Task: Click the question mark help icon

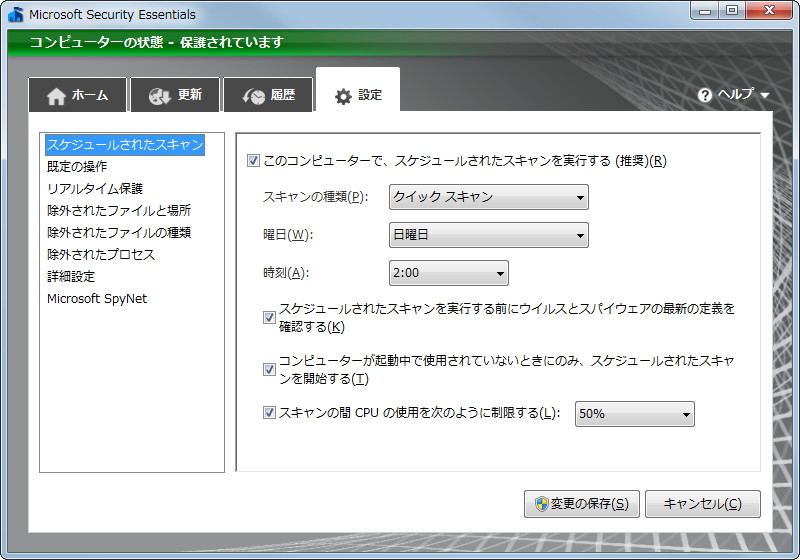Action: point(705,95)
